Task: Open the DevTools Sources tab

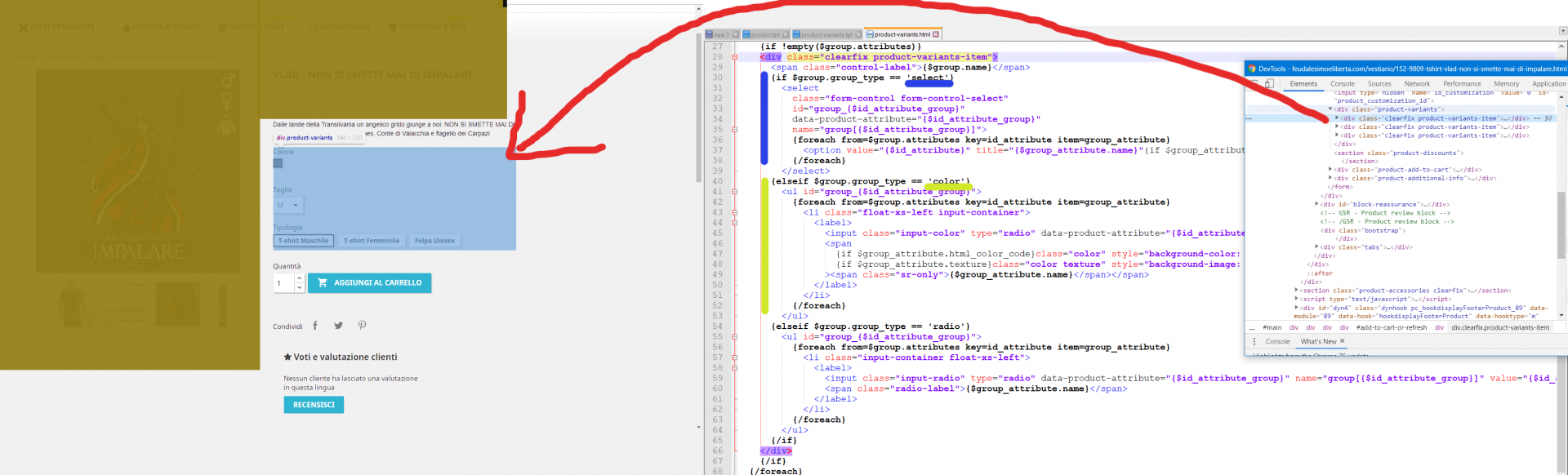Action: [1379, 83]
